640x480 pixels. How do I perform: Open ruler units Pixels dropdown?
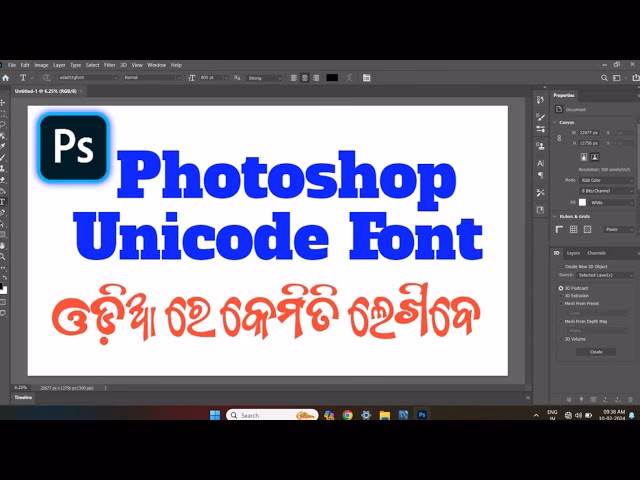(618, 229)
